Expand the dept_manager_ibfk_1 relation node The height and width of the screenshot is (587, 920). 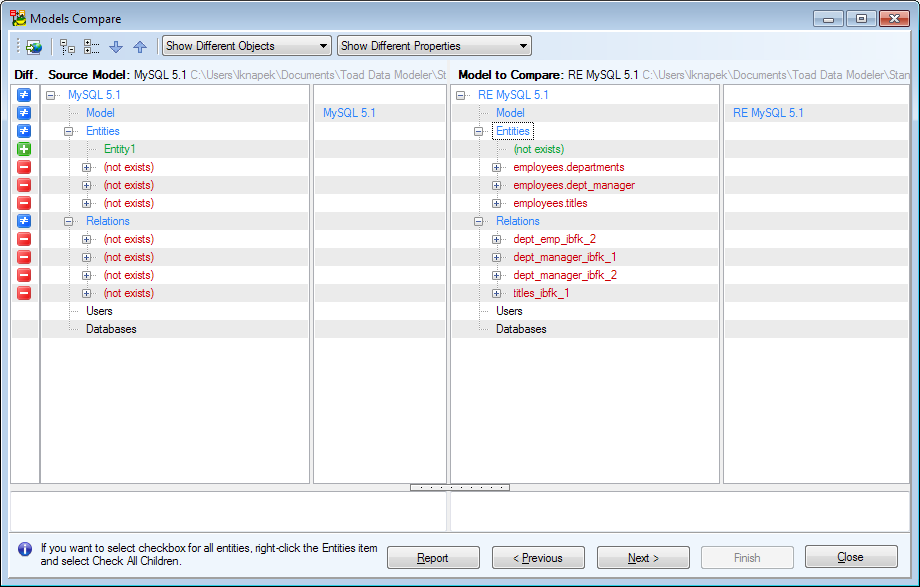tap(496, 258)
